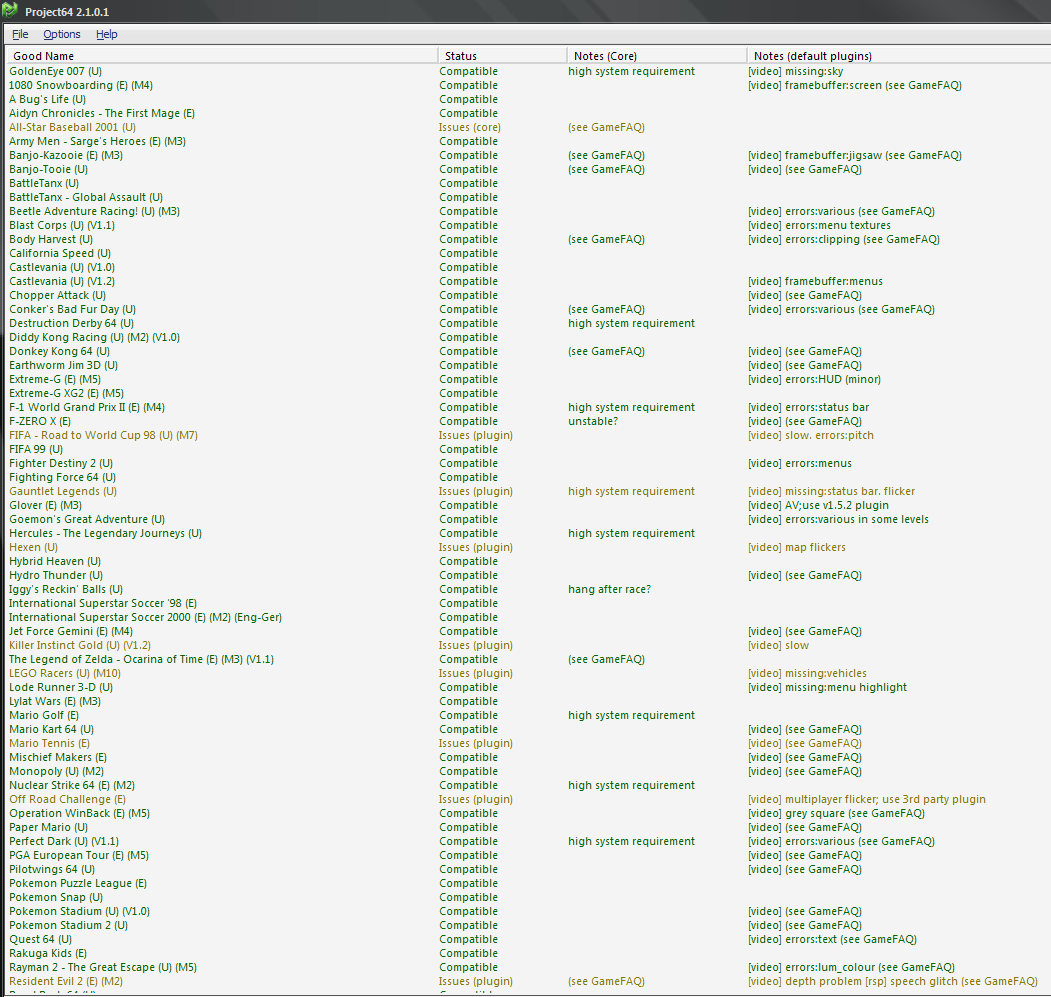Select Iggy's Reckin' Balls (U)

(66, 589)
